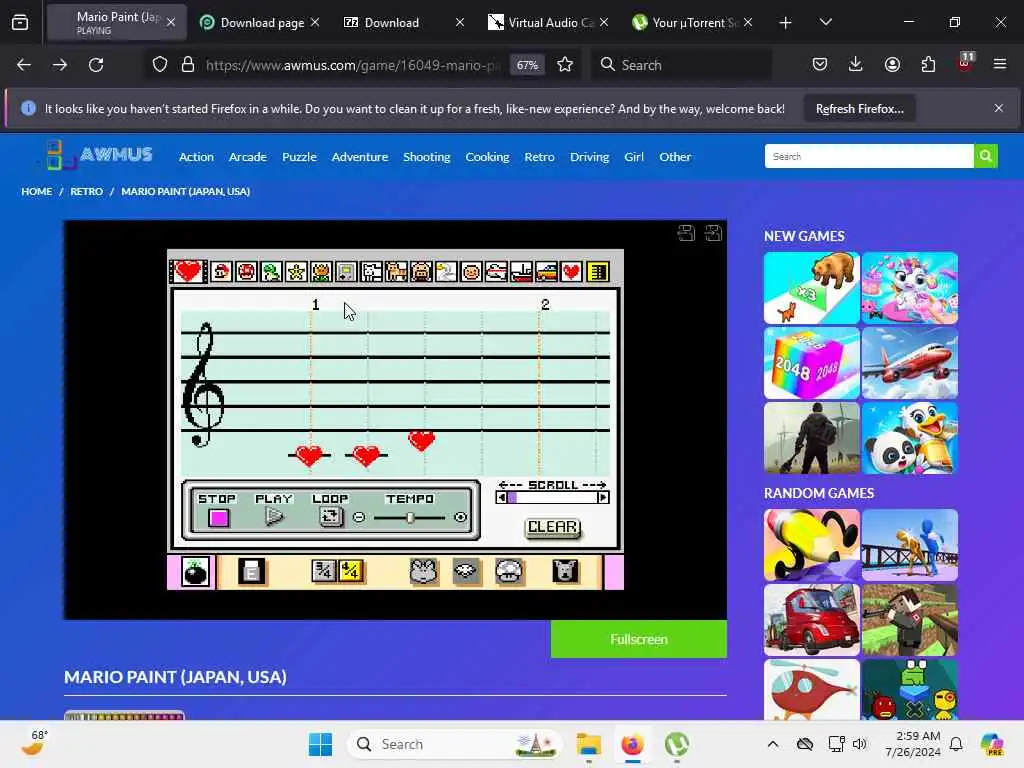
Task: Show hidden system tray icons chevron
Action: tap(773, 744)
